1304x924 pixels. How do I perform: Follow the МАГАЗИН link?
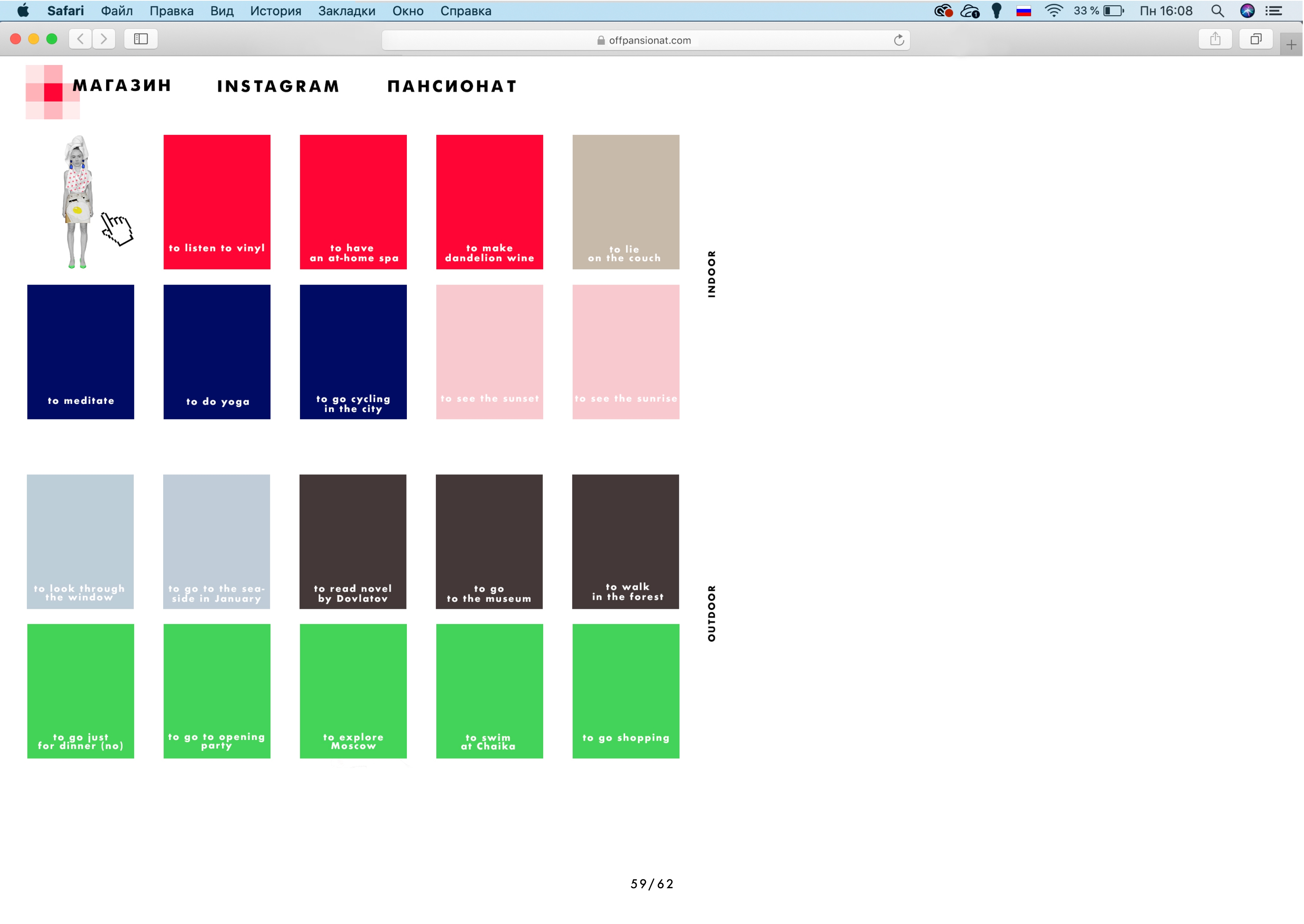(x=122, y=85)
